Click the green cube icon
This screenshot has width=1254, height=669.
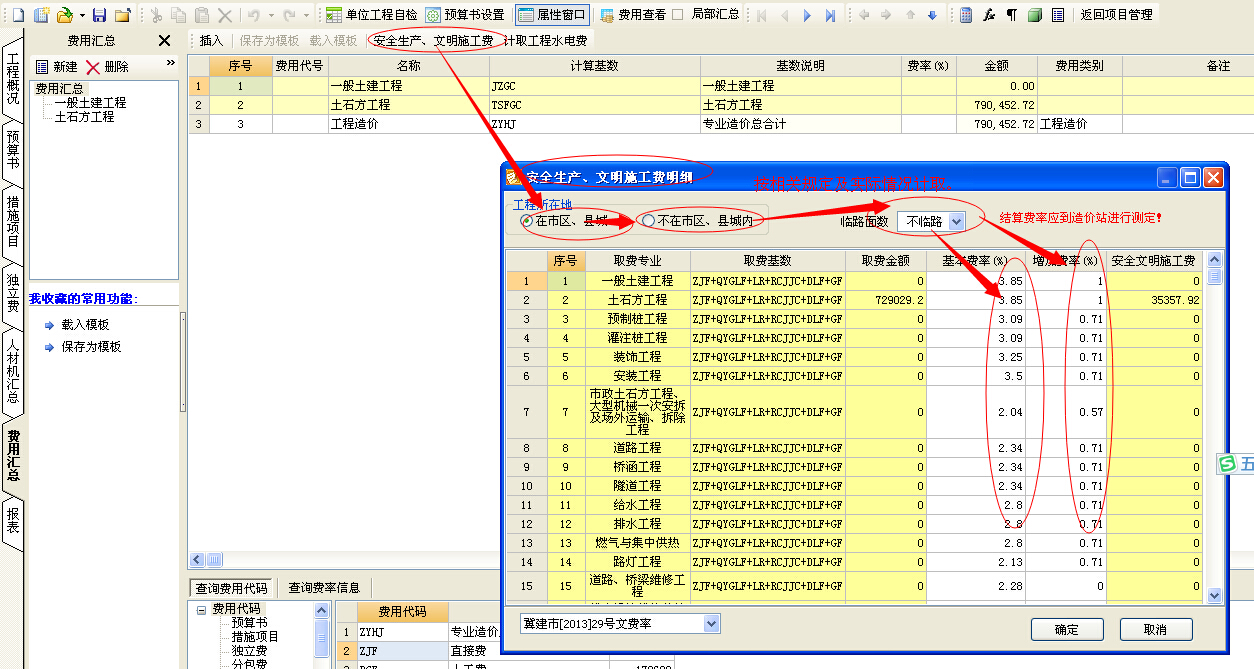pyautogui.click(x=1035, y=15)
